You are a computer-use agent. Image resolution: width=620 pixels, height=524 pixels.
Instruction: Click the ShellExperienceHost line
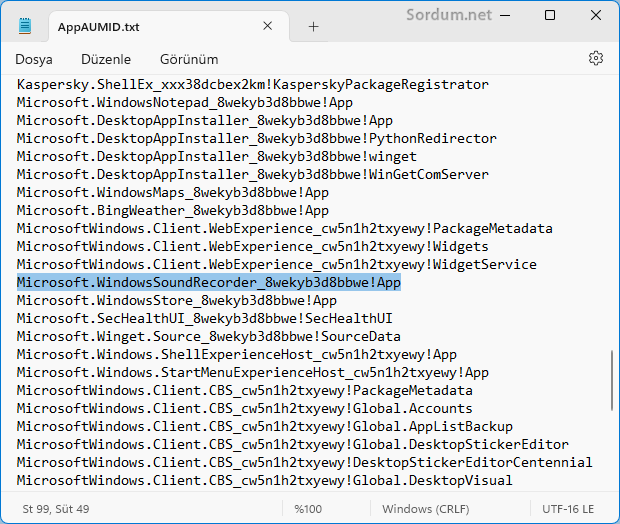(237, 355)
